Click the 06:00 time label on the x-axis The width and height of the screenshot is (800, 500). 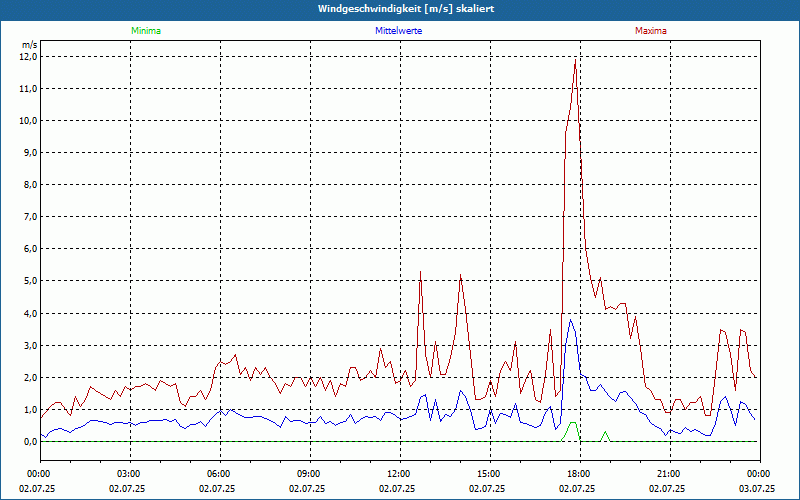click(219, 474)
